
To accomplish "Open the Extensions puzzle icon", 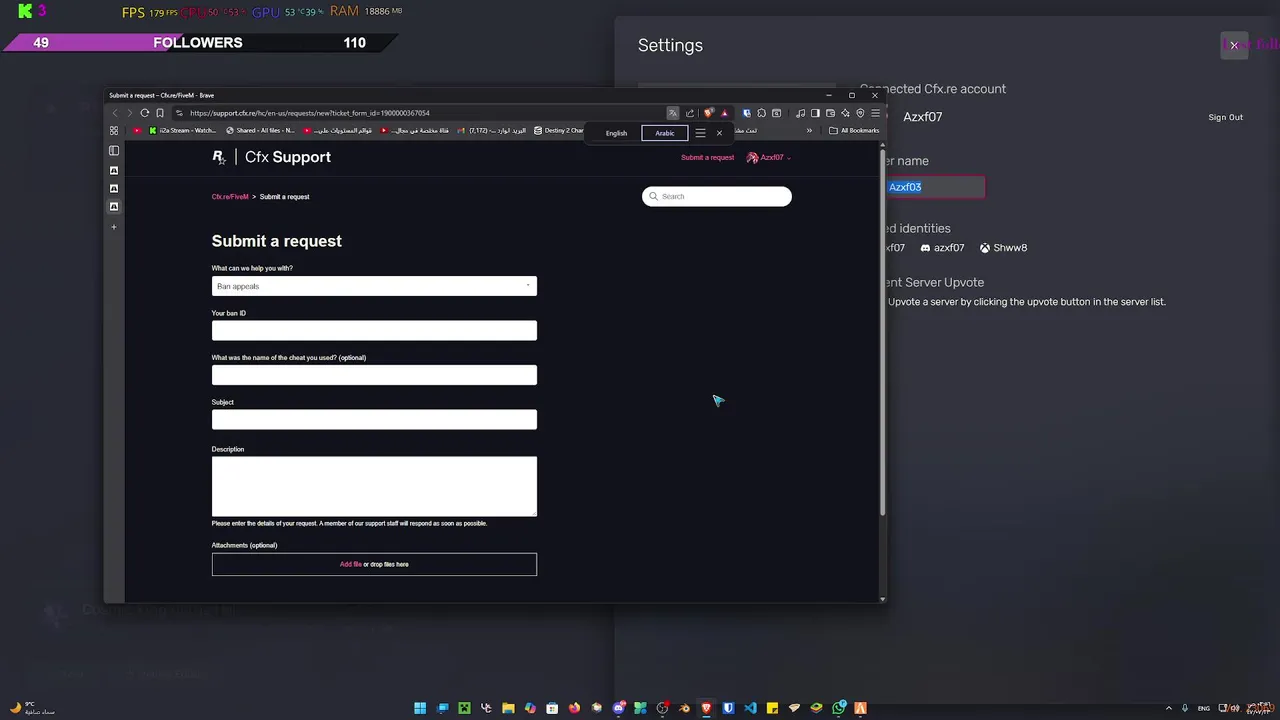I will click(761, 113).
